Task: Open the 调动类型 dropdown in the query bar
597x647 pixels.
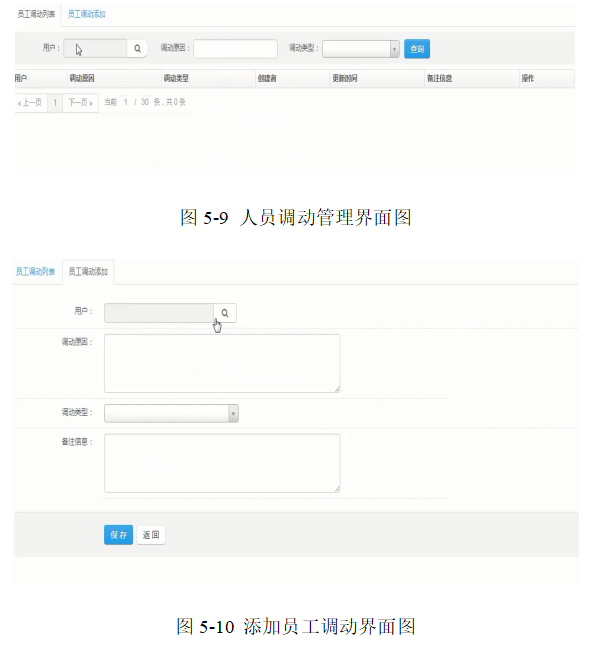Action: (361, 49)
